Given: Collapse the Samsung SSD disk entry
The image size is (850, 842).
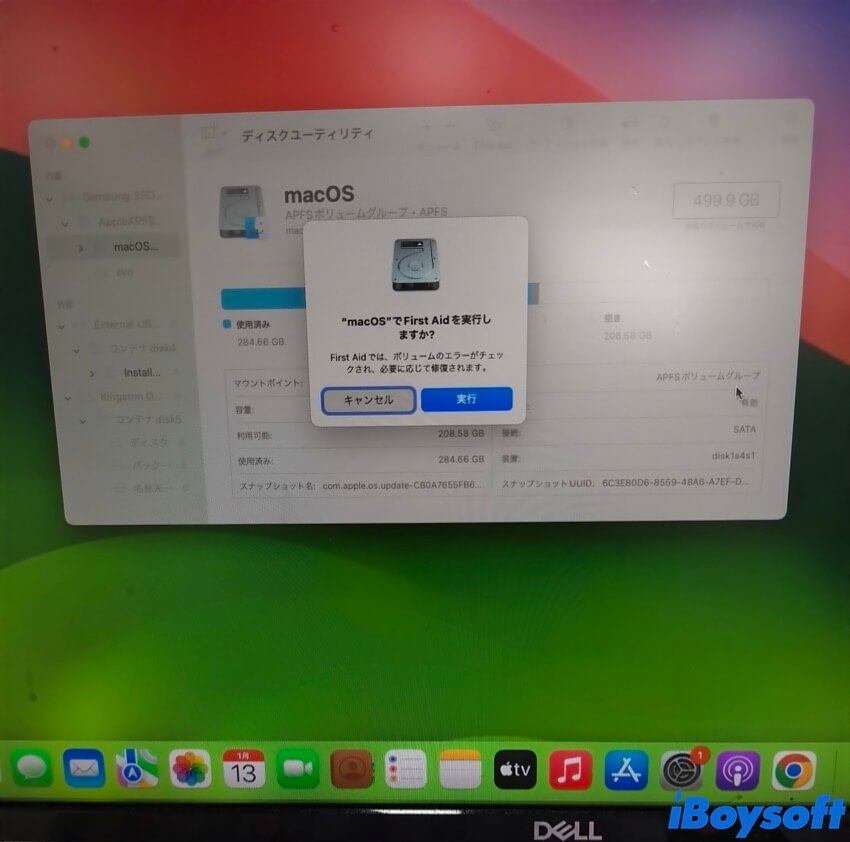Looking at the screenshot, I should point(51,197).
